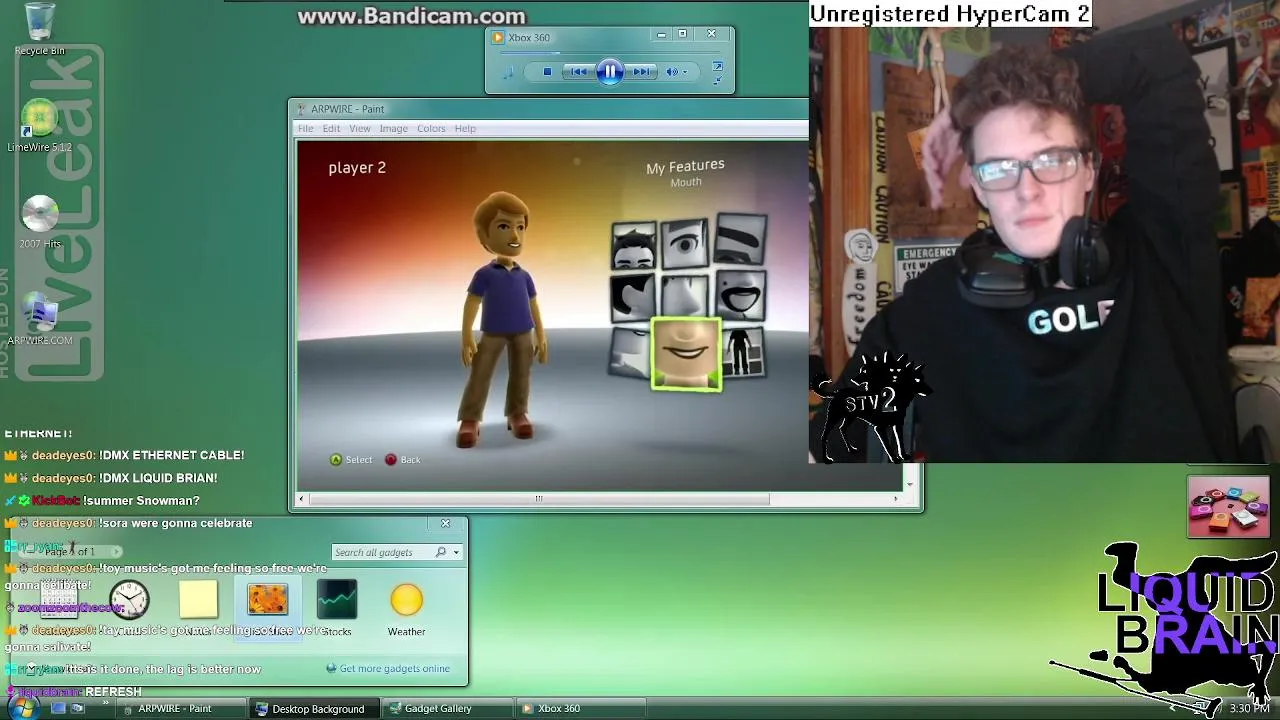This screenshot has width=1280, height=720.
Task: Click the music note icon in media player
Action: click(x=508, y=72)
